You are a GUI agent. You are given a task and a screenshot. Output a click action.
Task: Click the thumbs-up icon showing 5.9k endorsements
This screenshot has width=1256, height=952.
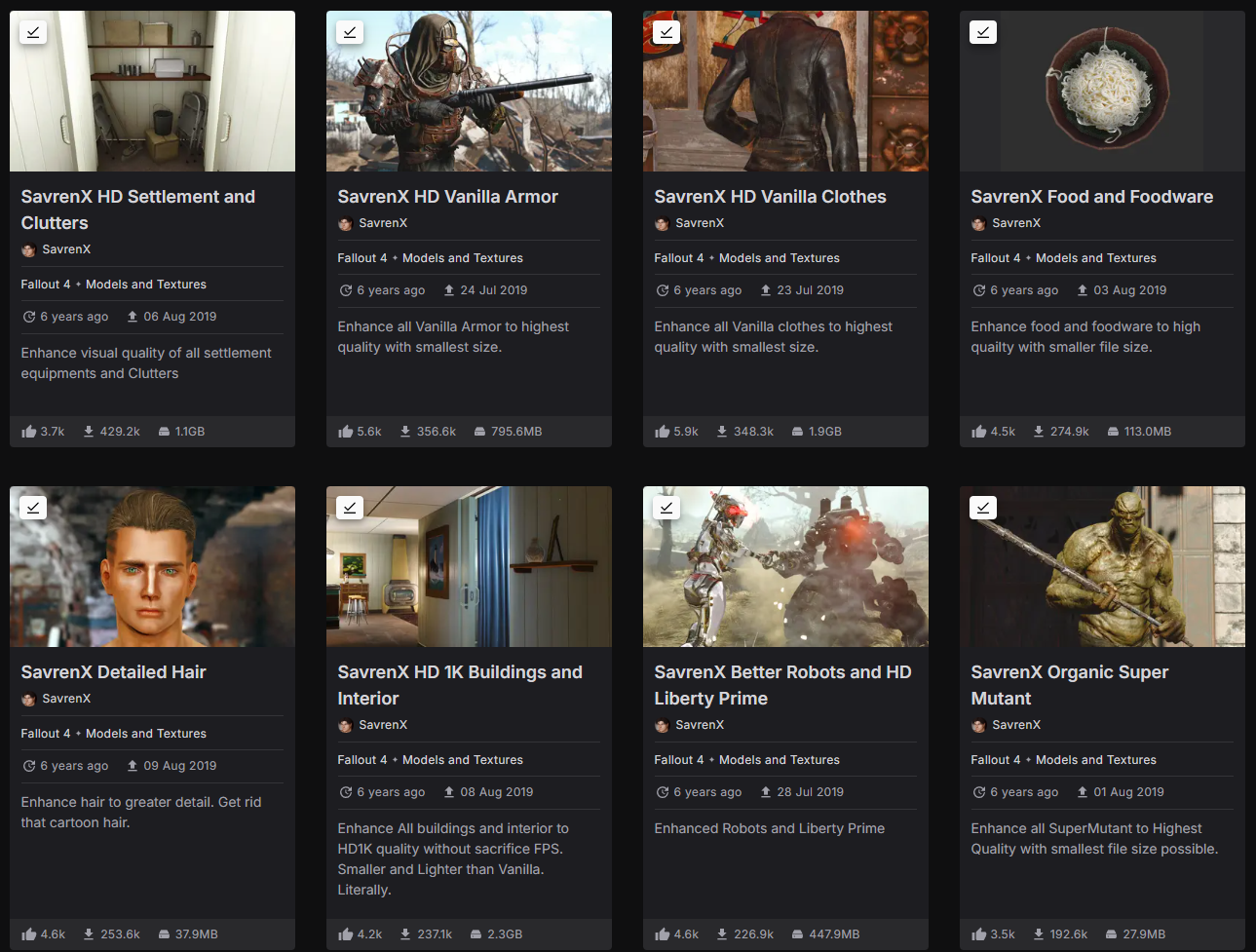coord(663,431)
